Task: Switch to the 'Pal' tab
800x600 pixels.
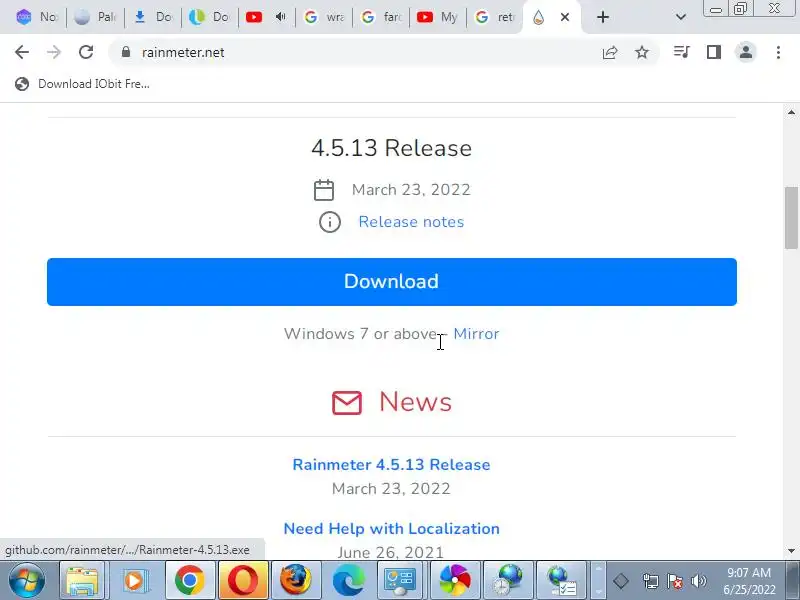Action: (x=94, y=17)
